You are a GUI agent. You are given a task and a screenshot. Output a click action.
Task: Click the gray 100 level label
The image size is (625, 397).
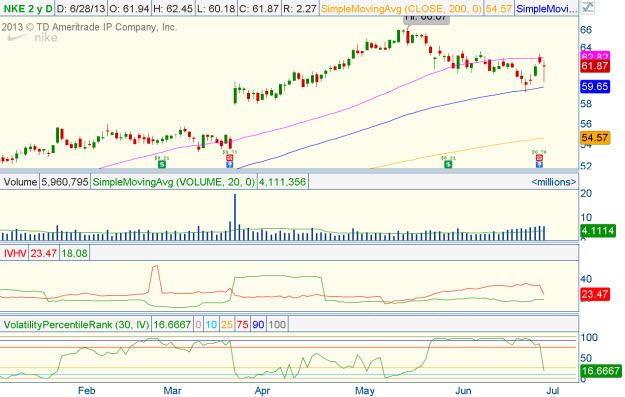pyautogui.click(x=277, y=324)
